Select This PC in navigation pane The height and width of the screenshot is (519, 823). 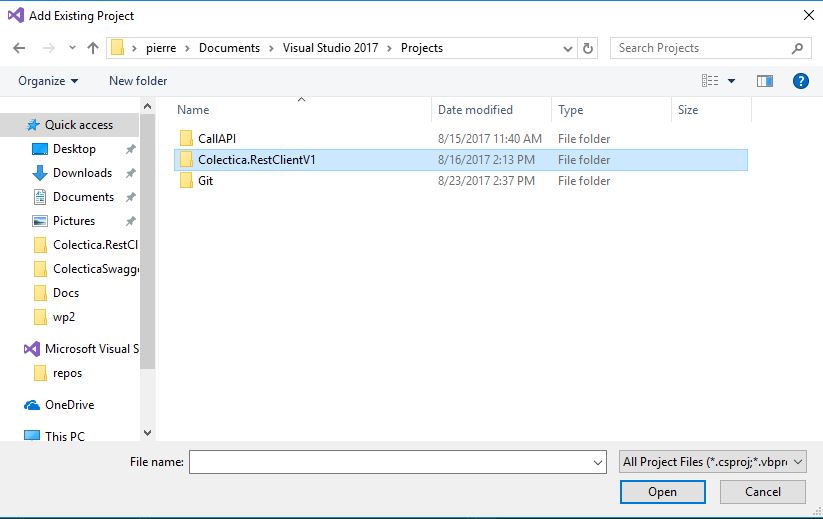click(65, 436)
